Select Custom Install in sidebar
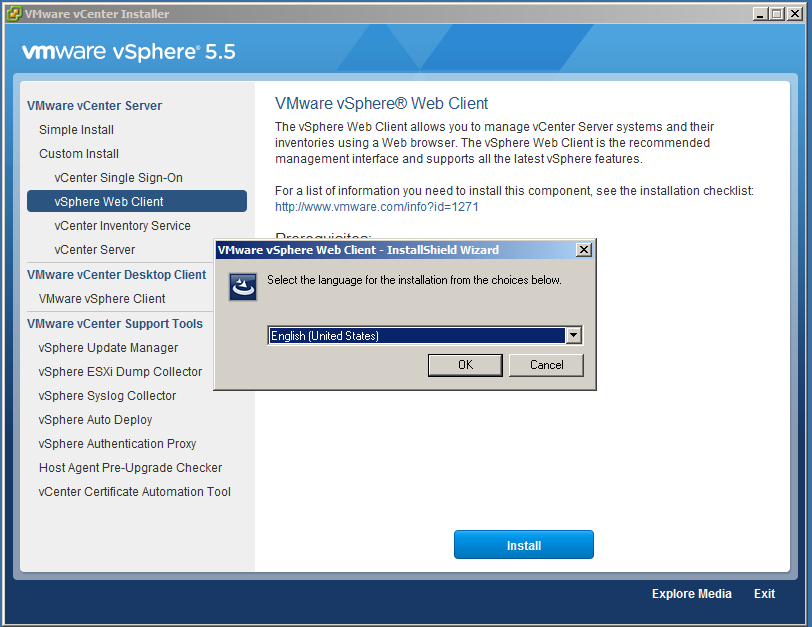Image resolution: width=812 pixels, height=627 pixels. 79,154
